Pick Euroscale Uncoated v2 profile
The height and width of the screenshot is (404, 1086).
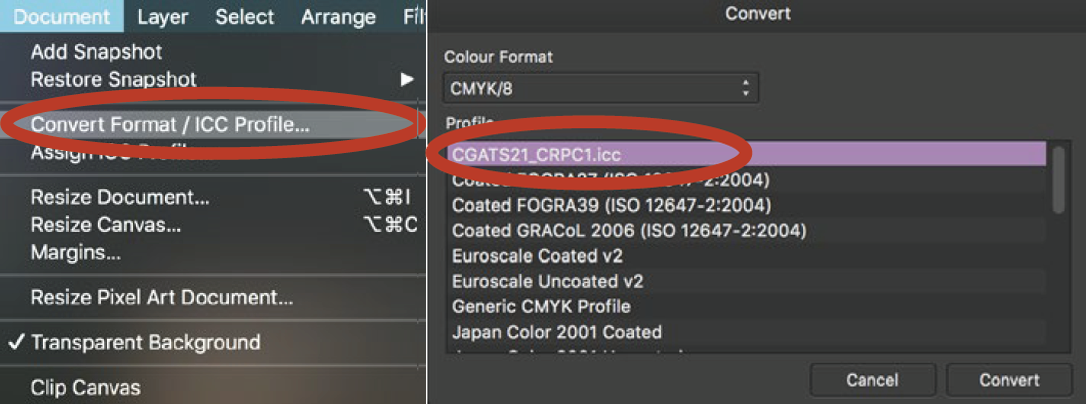tap(547, 281)
